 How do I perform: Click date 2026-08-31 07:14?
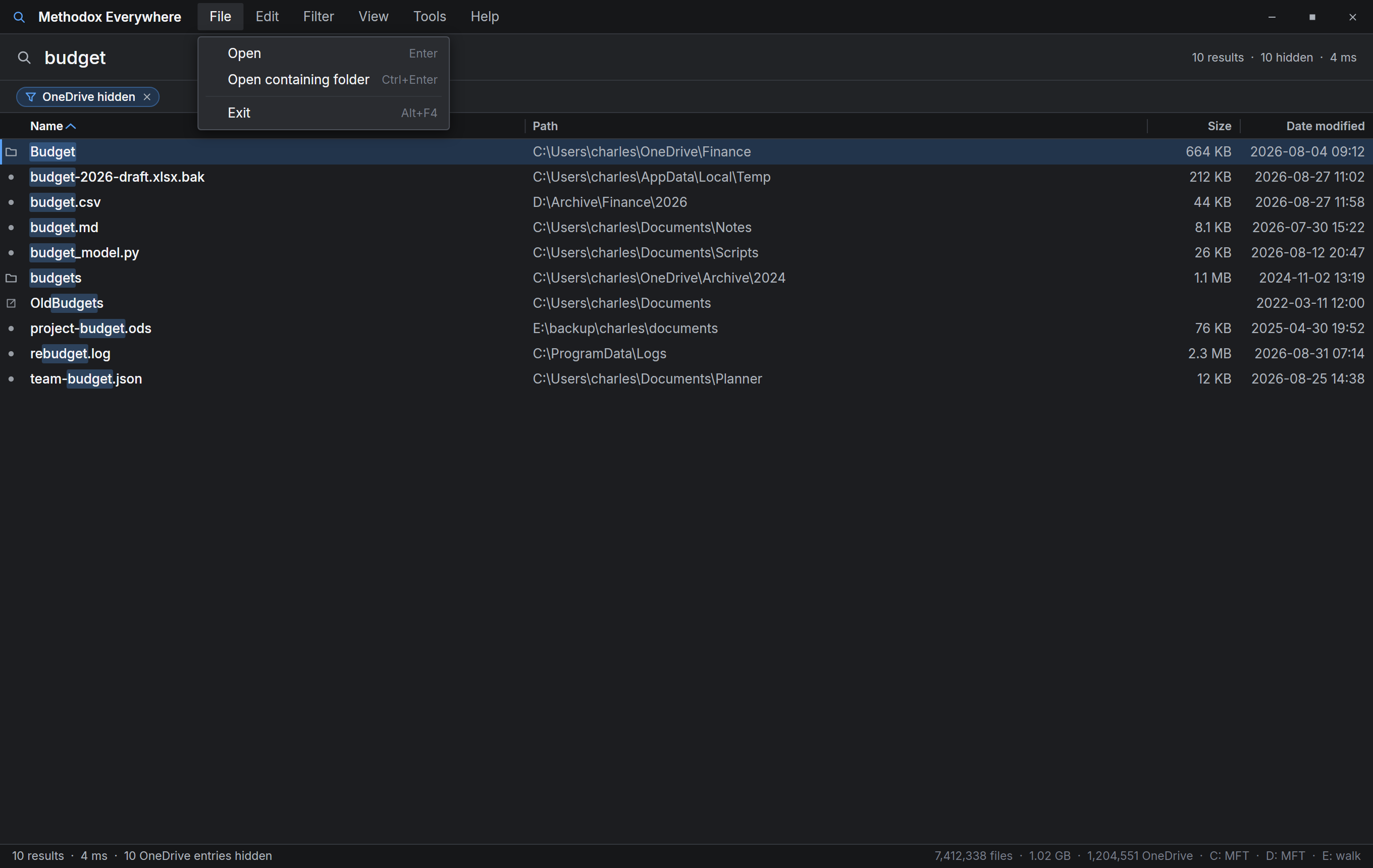(x=1309, y=353)
